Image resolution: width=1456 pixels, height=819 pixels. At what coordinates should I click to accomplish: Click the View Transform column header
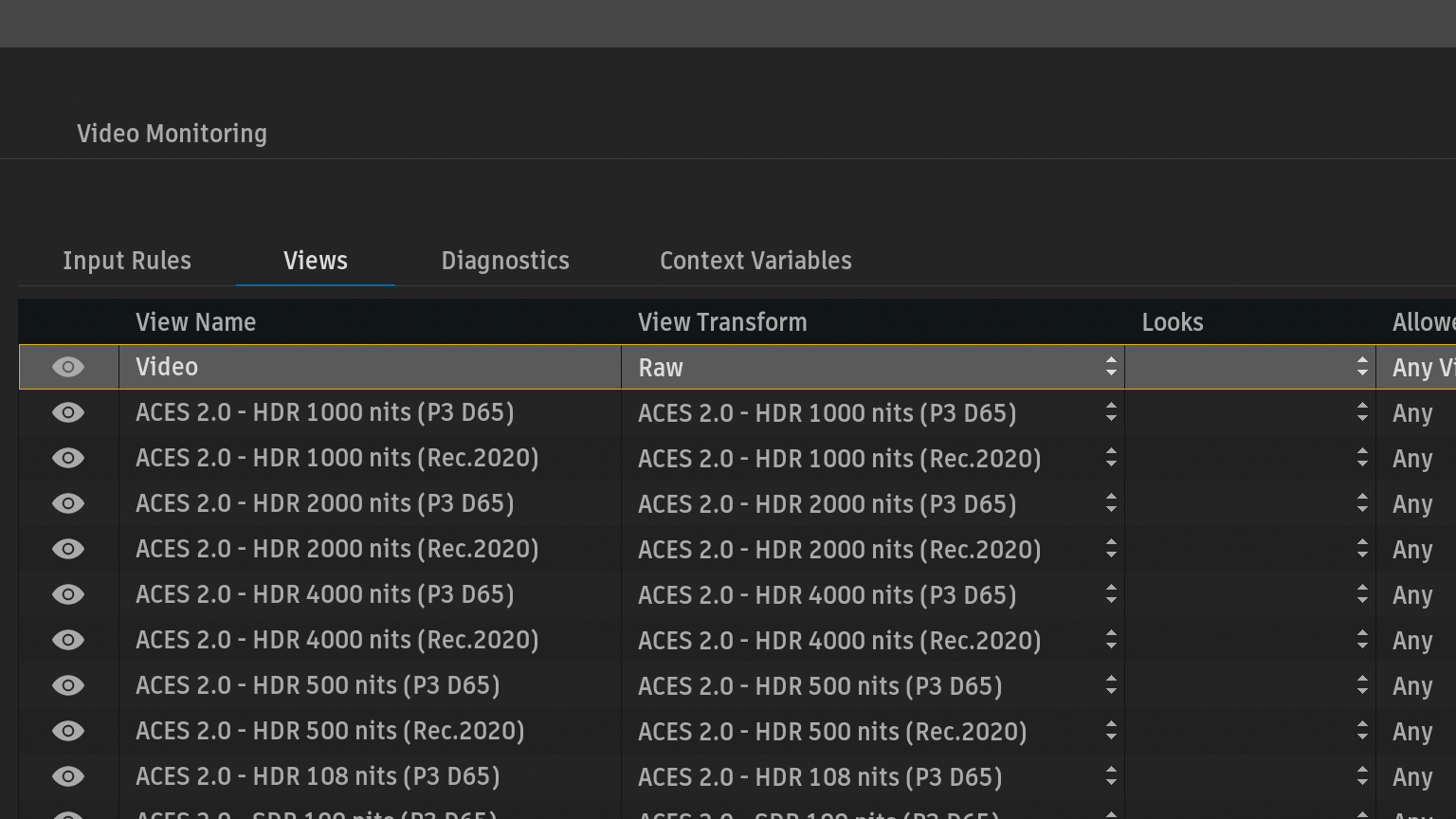pos(722,322)
